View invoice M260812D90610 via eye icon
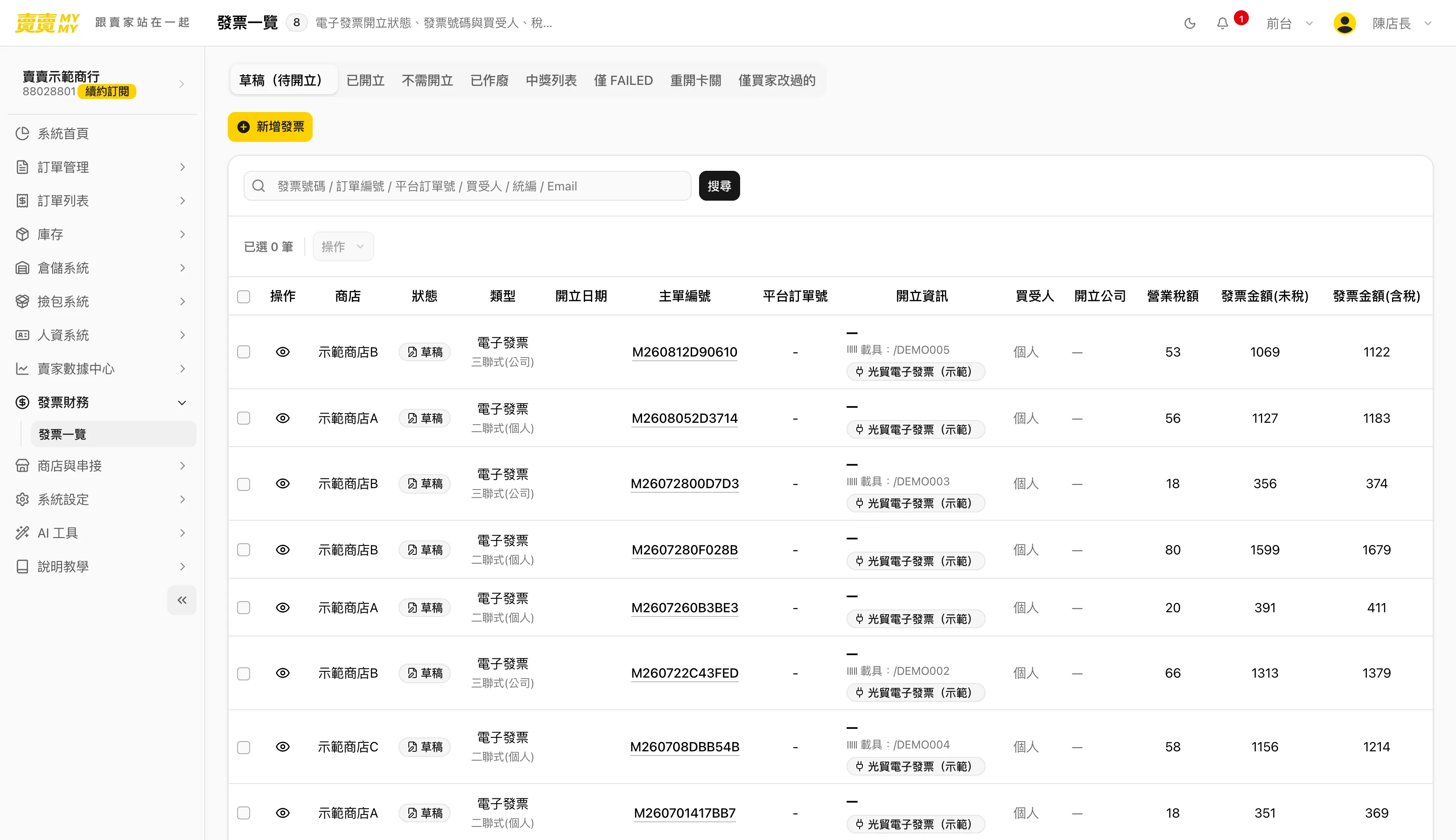The width and height of the screenshot is (1456, 840). point(283,352)
